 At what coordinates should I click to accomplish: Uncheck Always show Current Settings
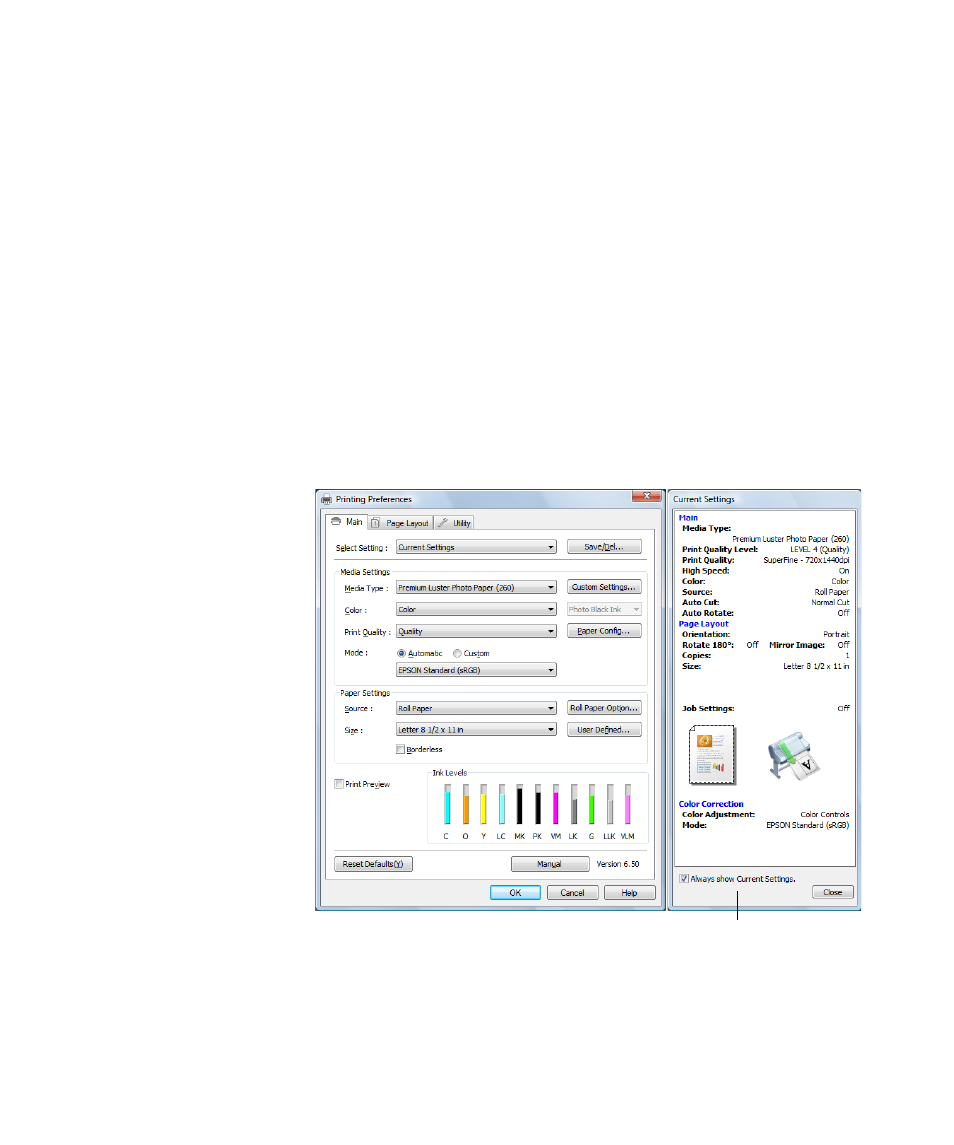tap(684, 879)
